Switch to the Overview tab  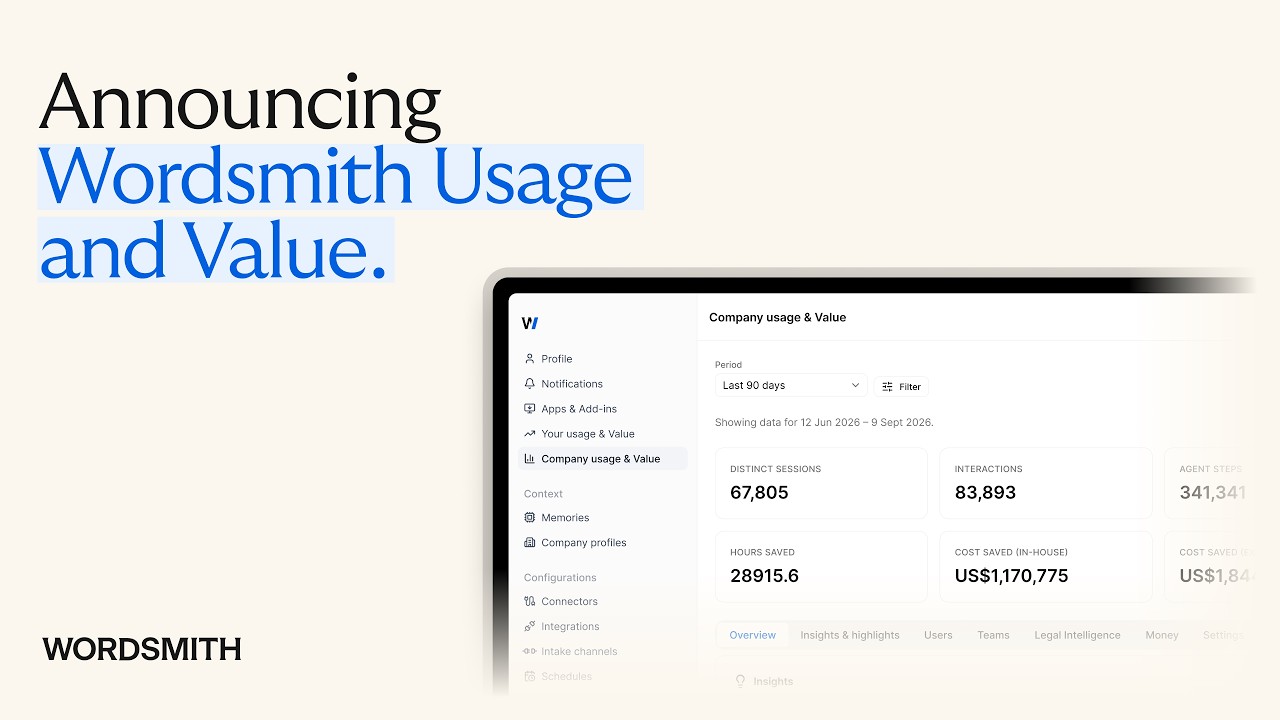coord(753,635)
